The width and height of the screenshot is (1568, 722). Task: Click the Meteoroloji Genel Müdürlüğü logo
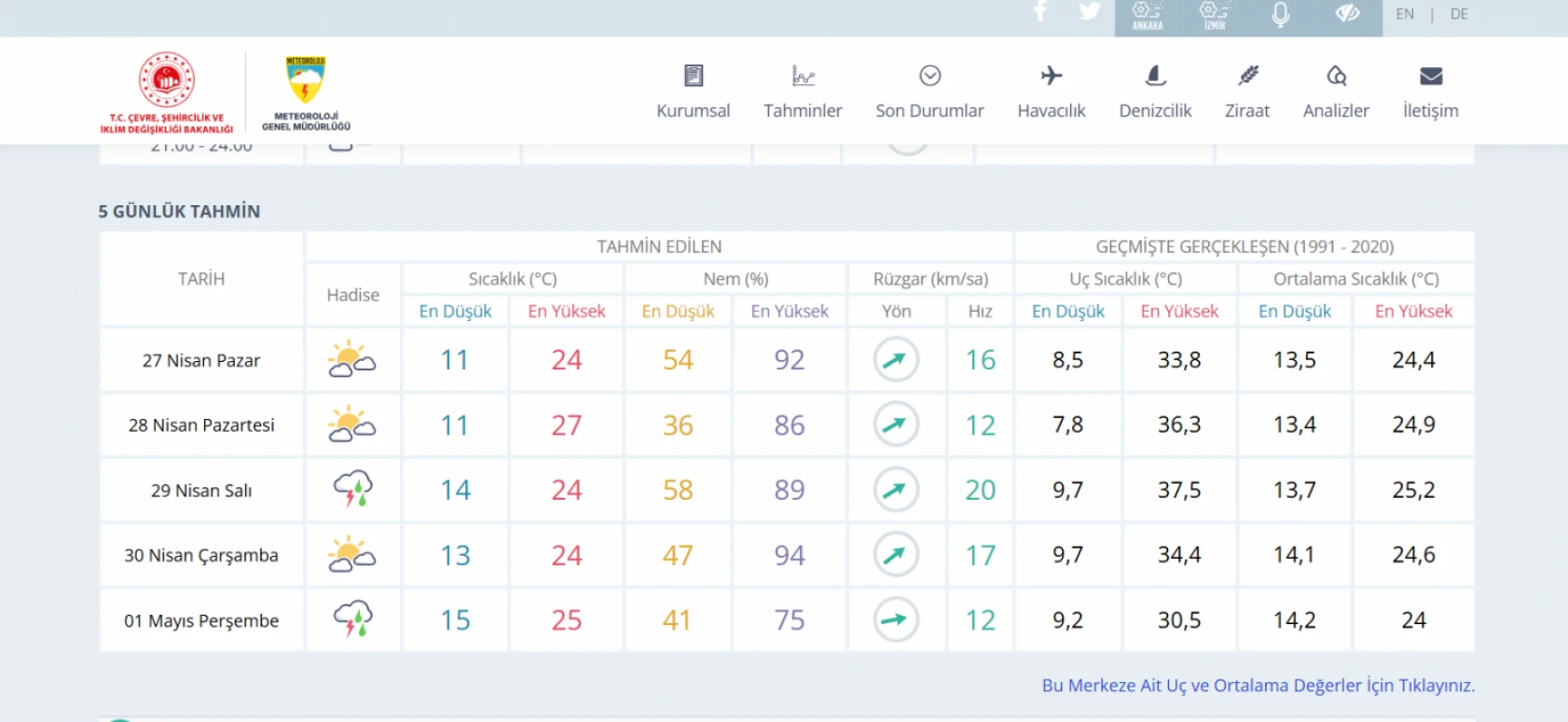[306, 91]
